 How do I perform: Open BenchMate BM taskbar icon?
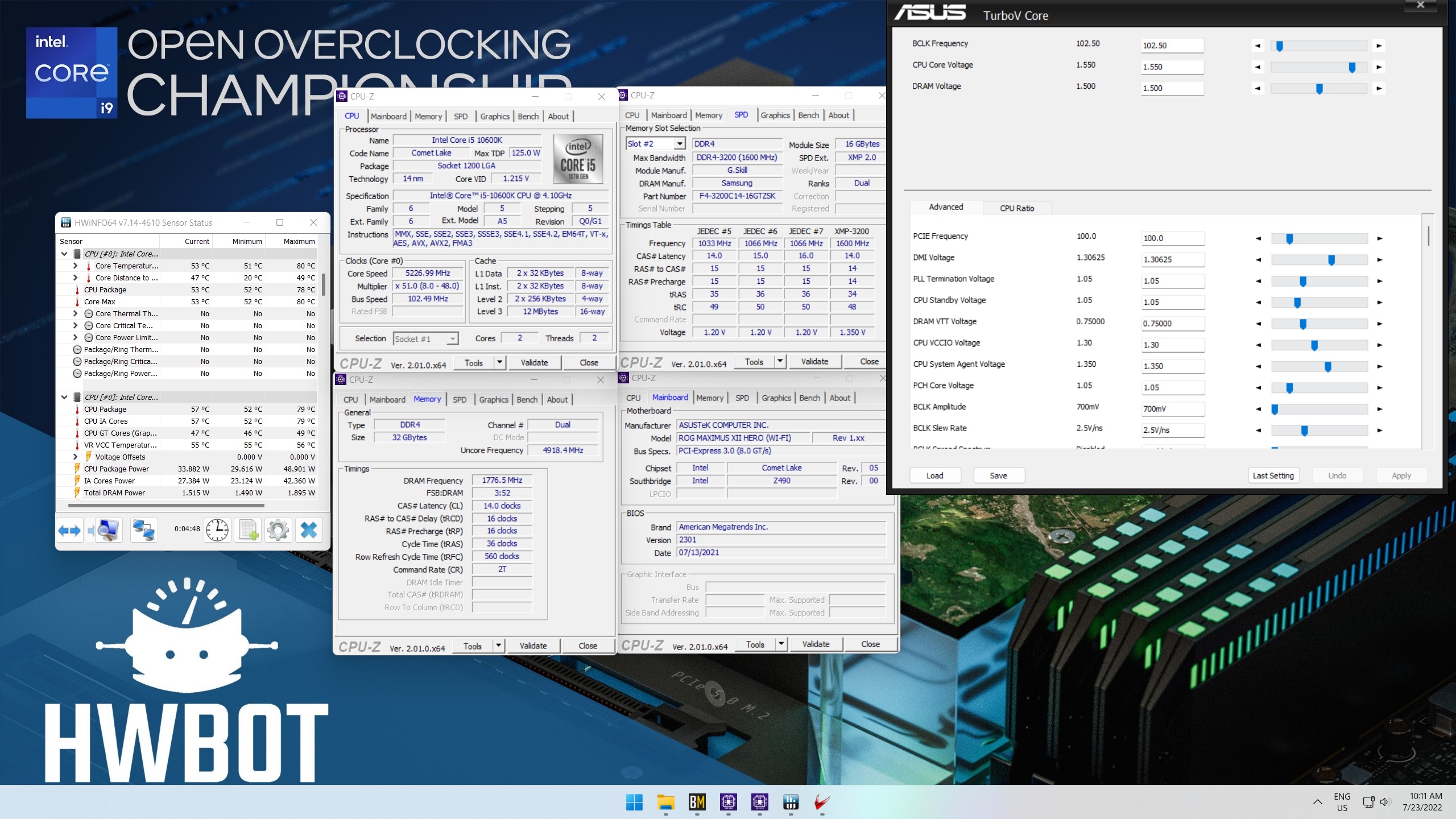pos(697,802)
